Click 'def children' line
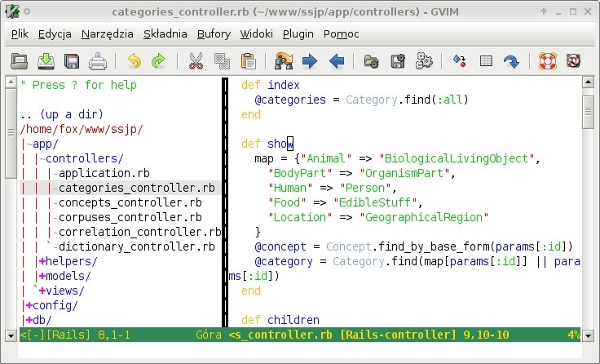Screen dimensions: 600x364 (280, 320)
